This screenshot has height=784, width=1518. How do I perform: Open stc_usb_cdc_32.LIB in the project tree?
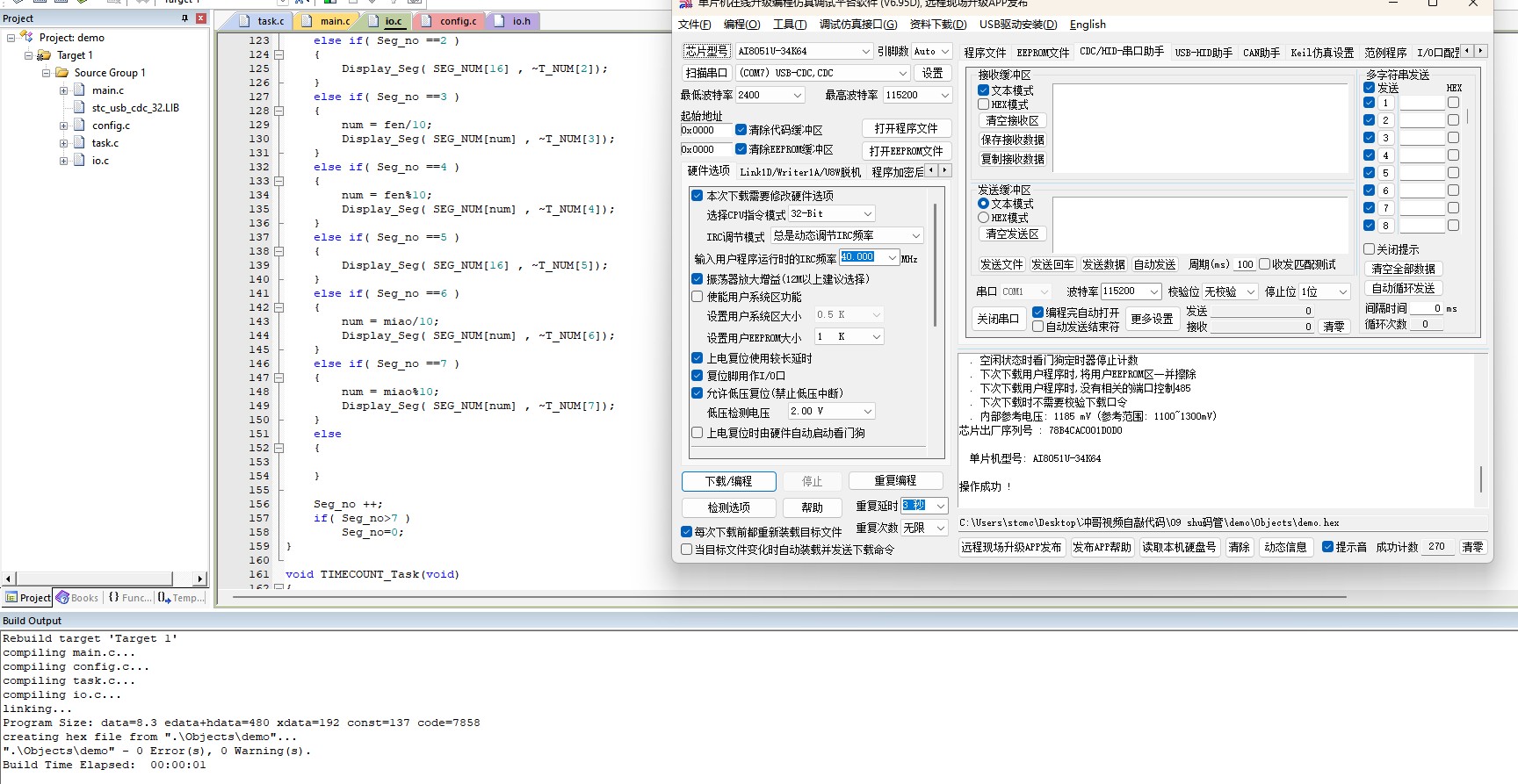point(135,108)
